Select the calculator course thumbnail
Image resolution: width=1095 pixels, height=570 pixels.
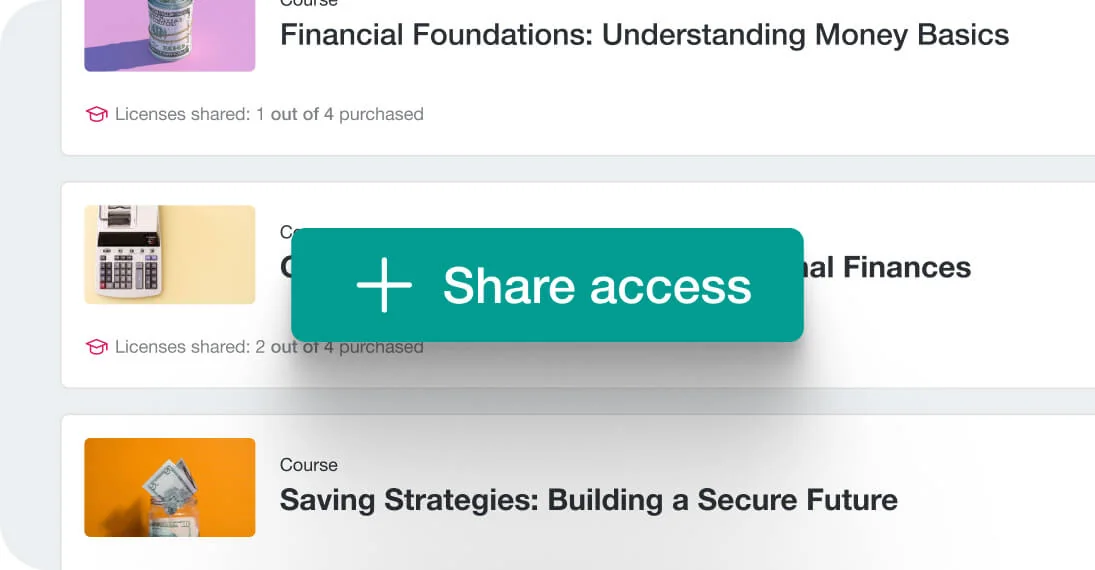click(169, 254)
